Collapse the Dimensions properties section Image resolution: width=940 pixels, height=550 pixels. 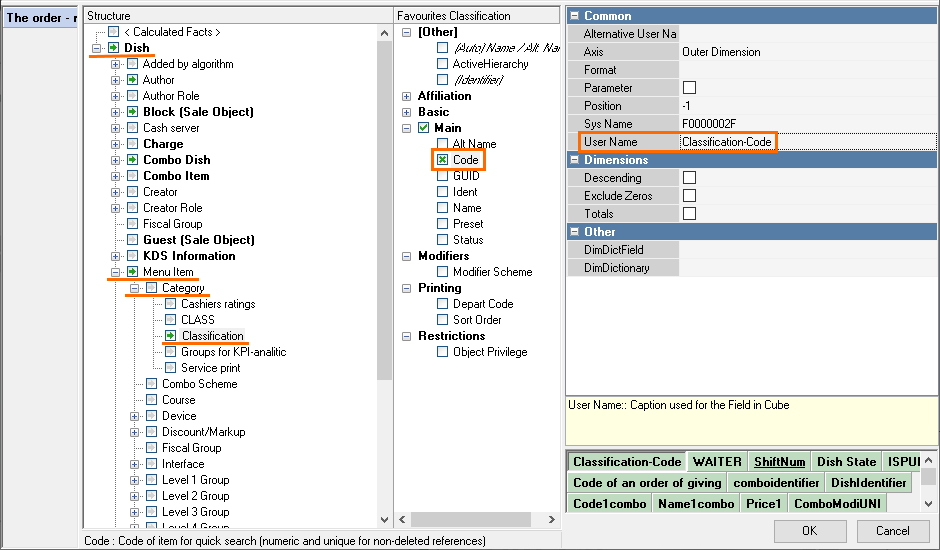(x=574, y=160)
